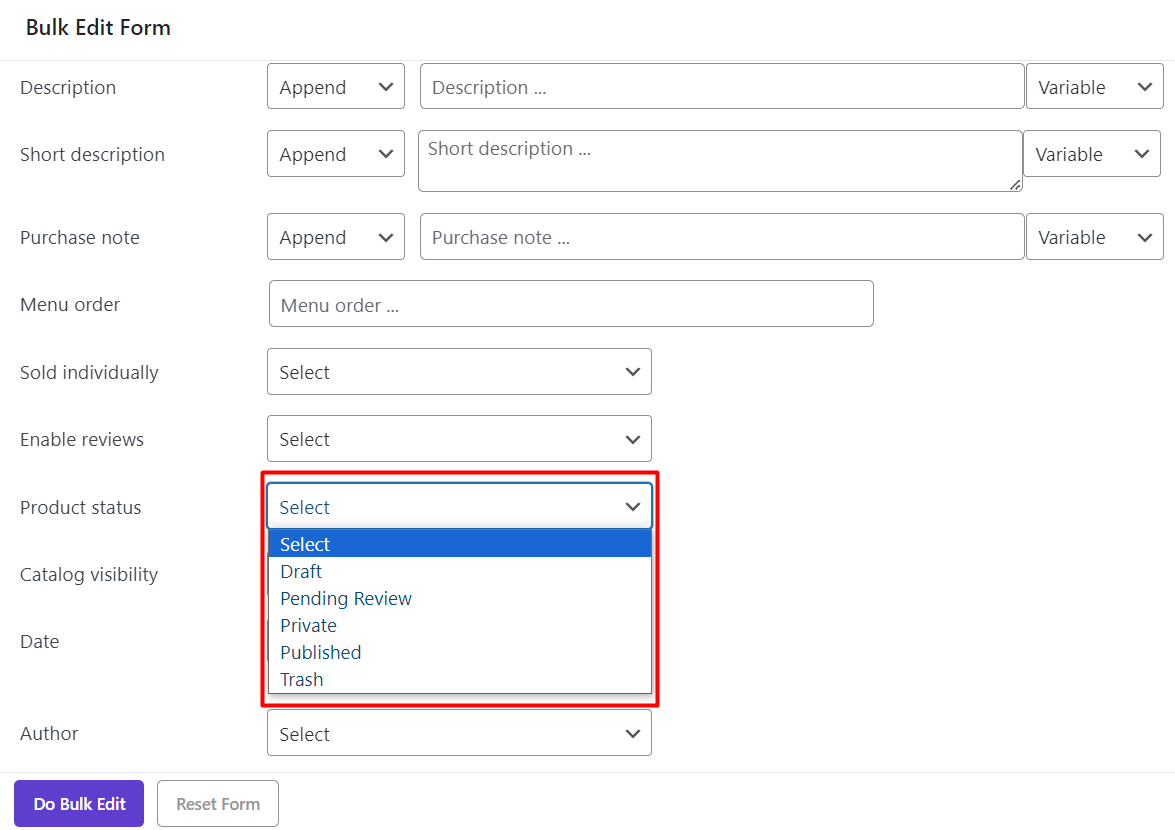1175x830 pixels.
Task: Select Private in the status list
Action: click(x=308, y=625)
